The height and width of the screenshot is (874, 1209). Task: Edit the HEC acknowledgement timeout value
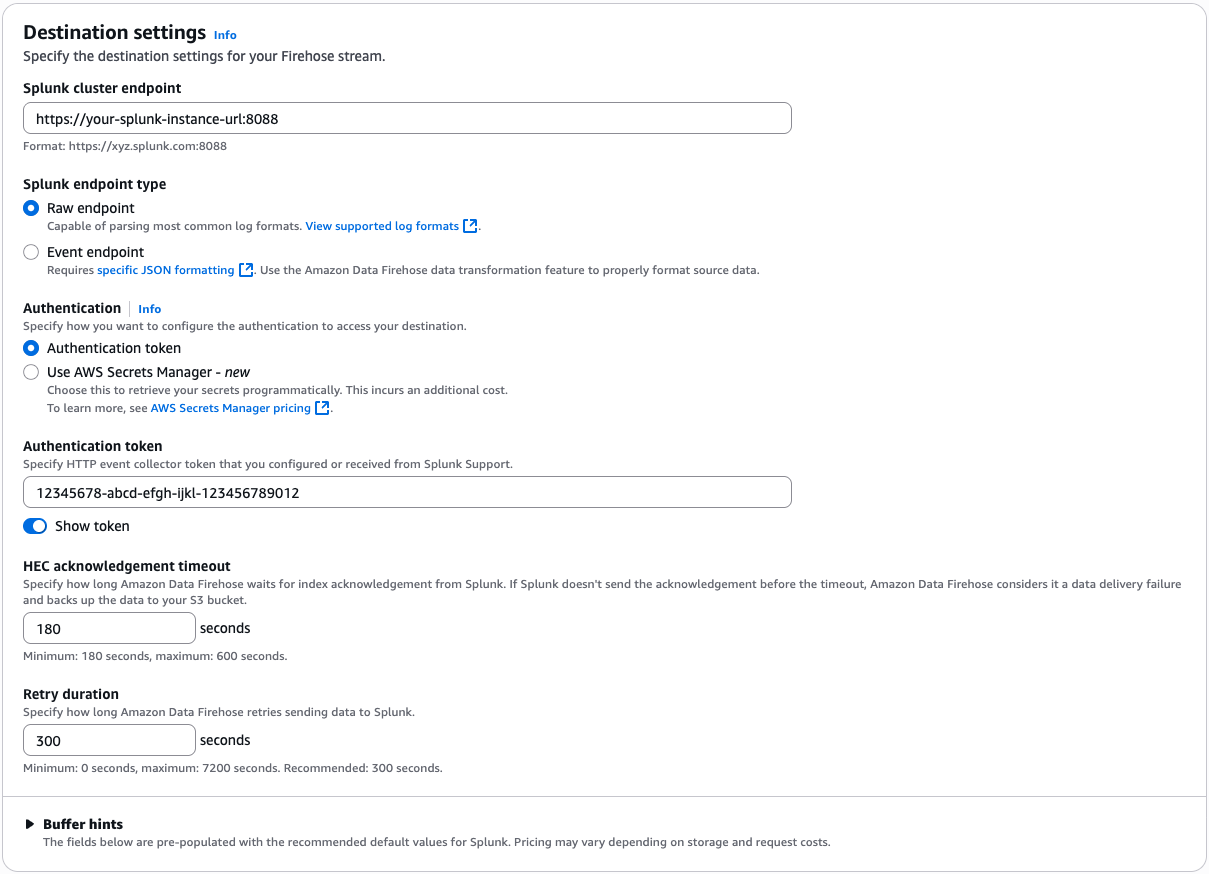click(x=108, y=627)
